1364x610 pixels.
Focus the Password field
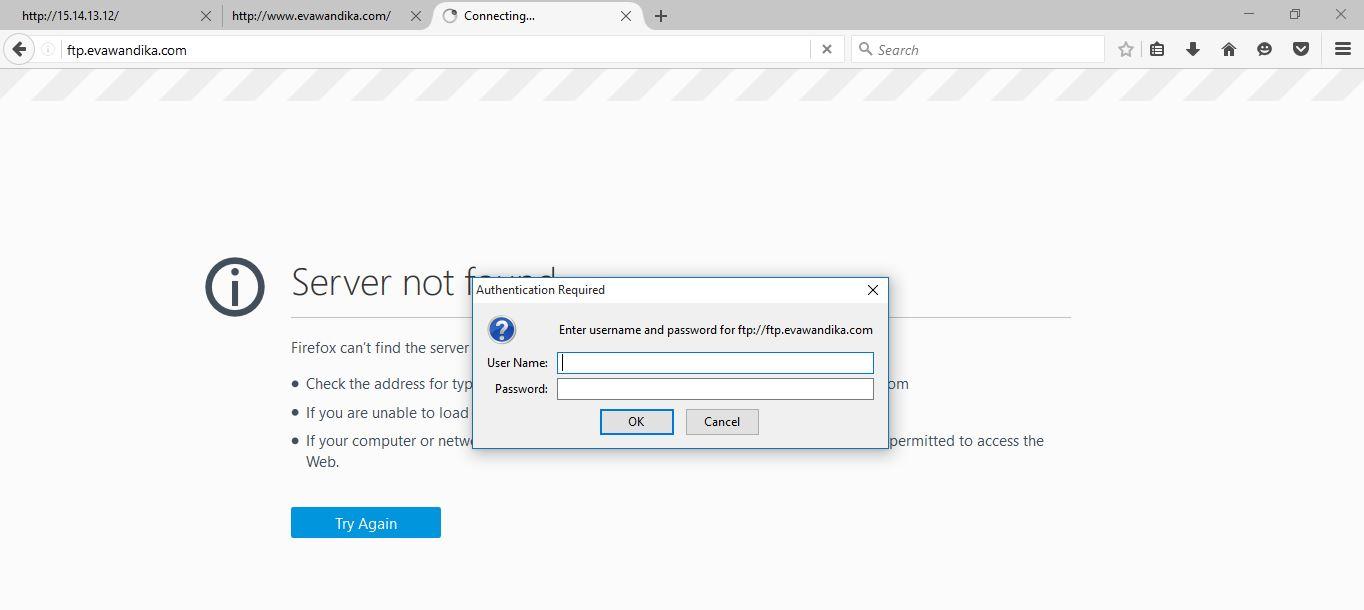coord(715,389)
